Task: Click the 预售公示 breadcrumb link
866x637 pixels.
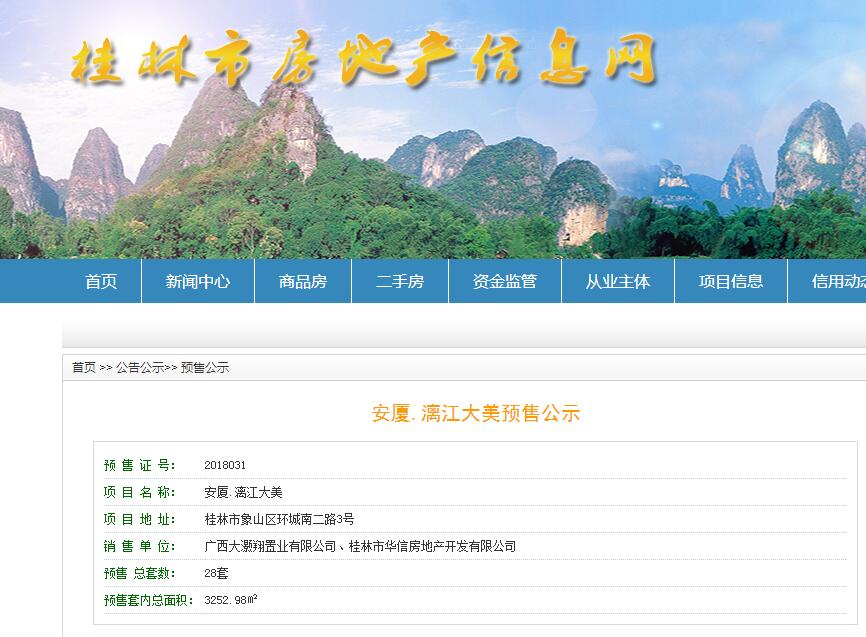Action: point(205,368)
